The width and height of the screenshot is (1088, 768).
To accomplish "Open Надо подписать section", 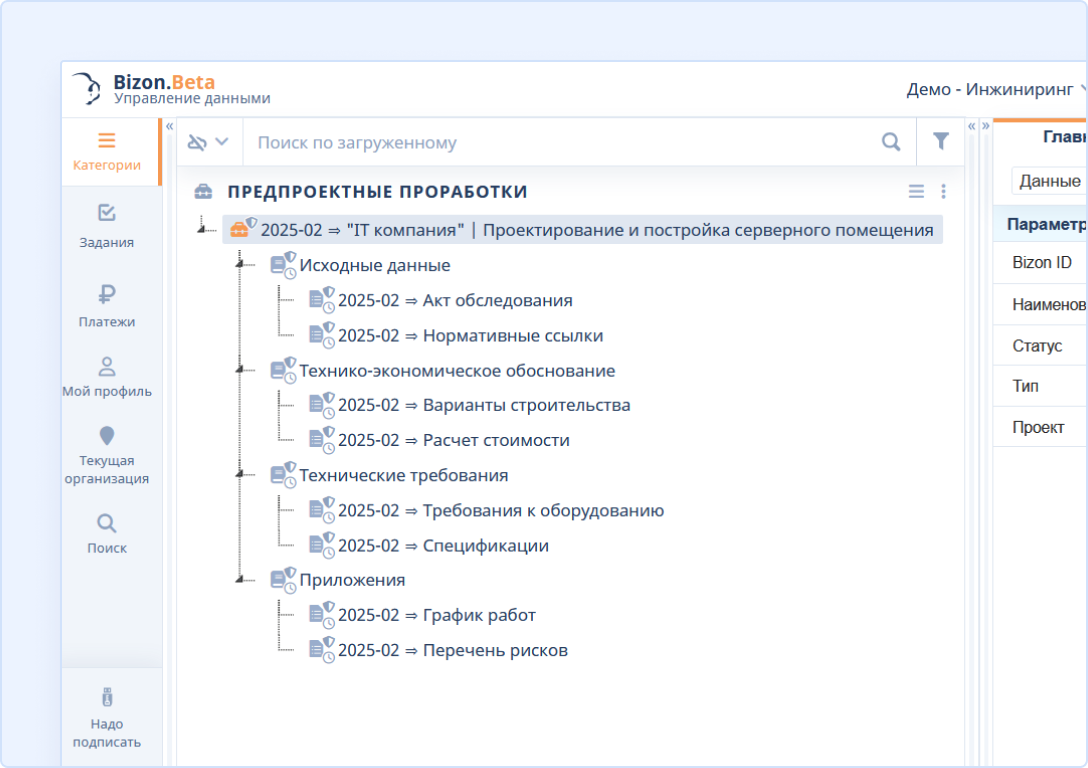I will 107,719.
